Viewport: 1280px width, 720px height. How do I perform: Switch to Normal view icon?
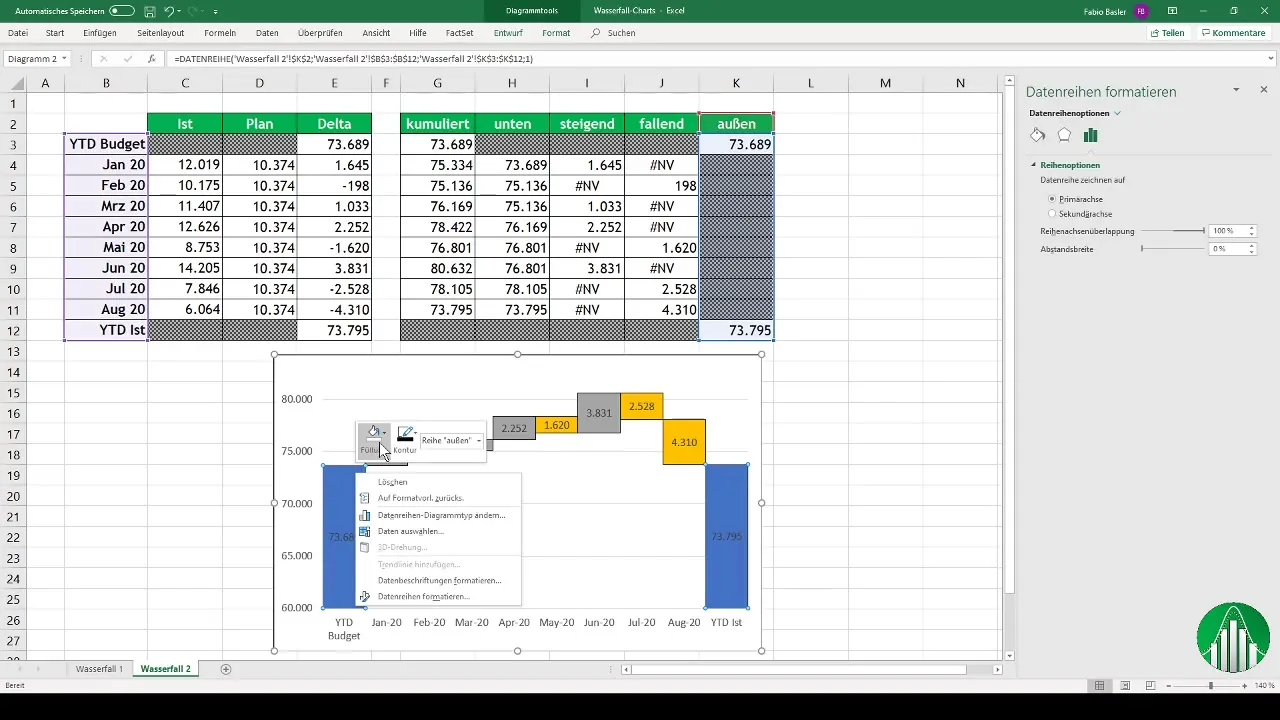tap(1100, 686)
